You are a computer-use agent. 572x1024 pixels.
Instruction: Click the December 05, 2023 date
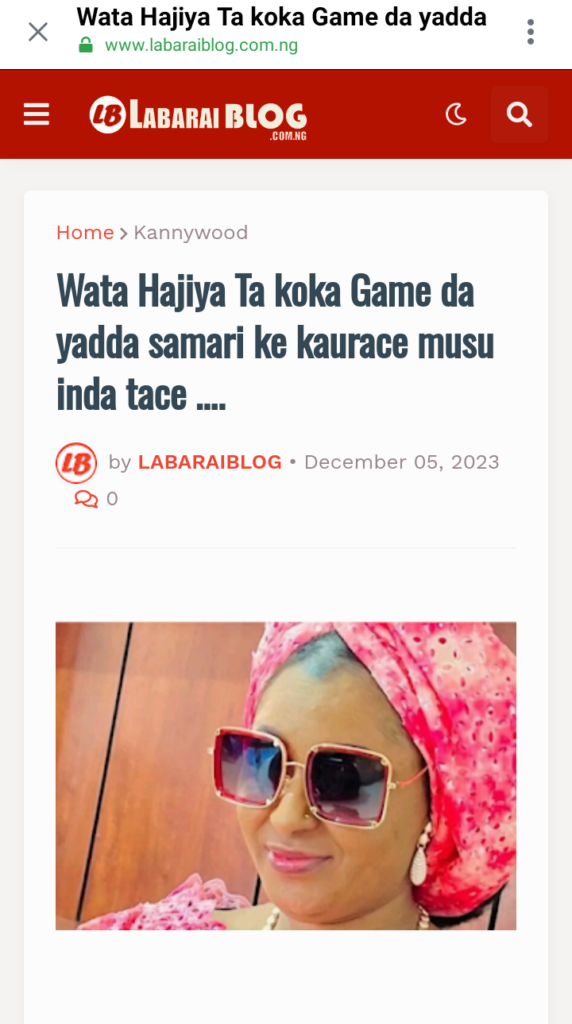tap(402, 462)
